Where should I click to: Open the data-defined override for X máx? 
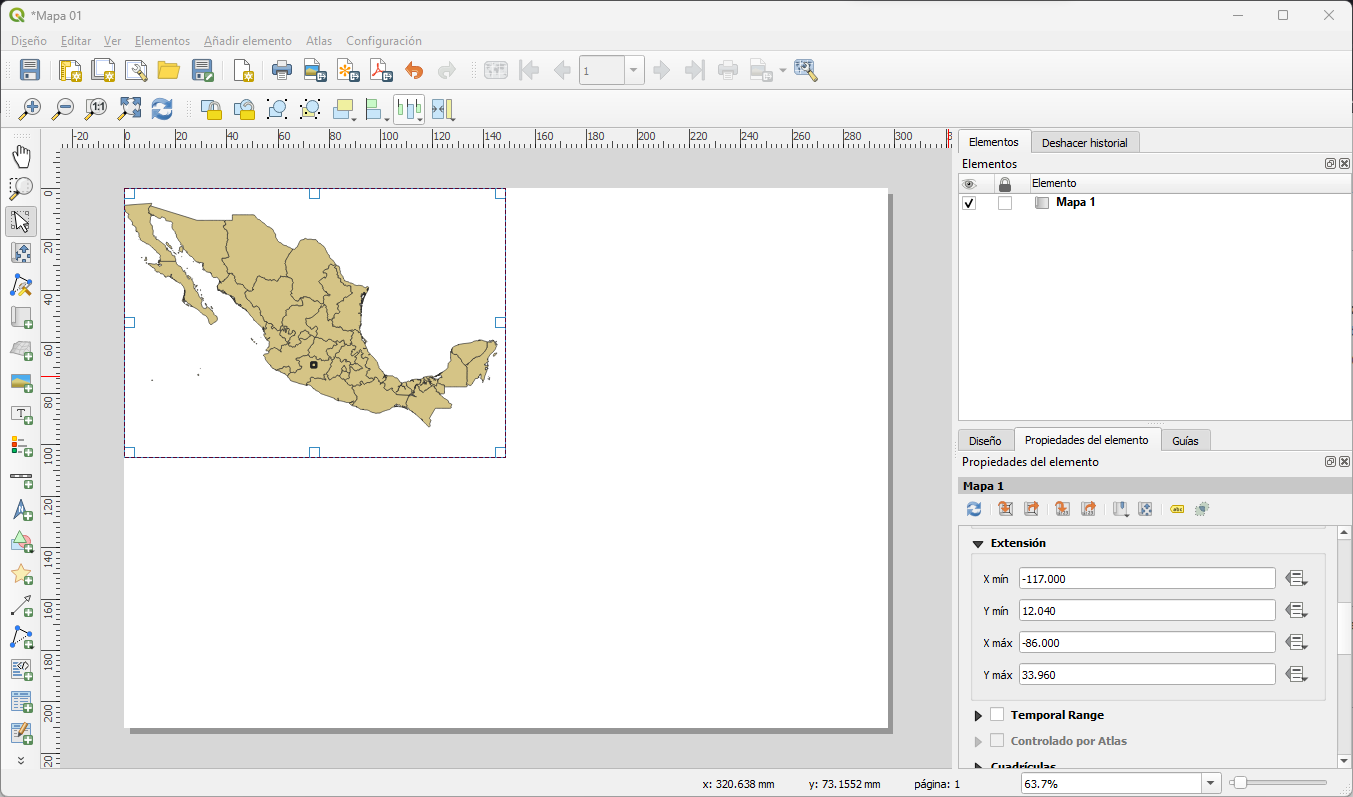tap(1297, 643)
